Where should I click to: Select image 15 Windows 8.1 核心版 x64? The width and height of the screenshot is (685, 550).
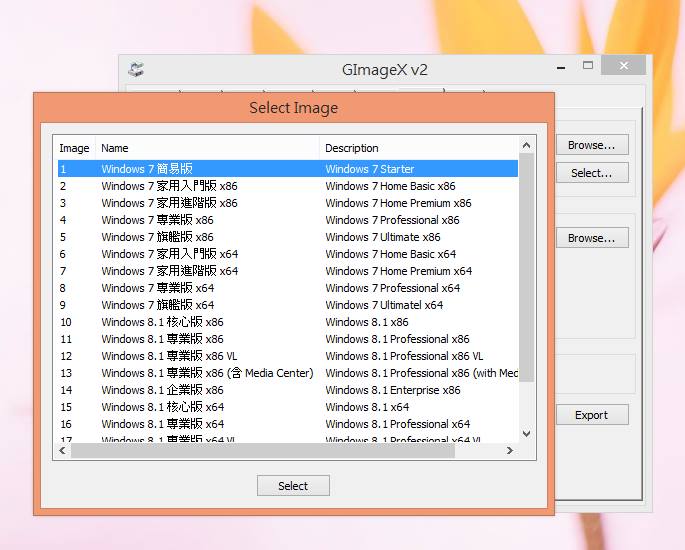pyautogui.click(x=288, y=408)
